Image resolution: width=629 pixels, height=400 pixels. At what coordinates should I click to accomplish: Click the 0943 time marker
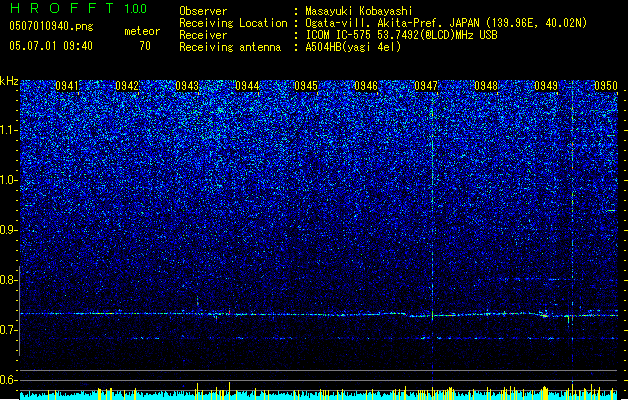187,86
